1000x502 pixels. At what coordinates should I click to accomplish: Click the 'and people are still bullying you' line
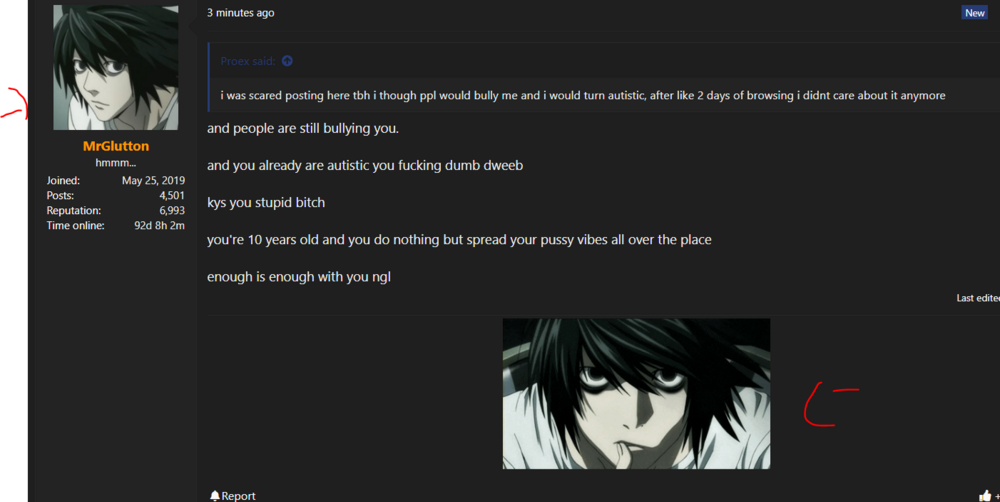[303, 128]
